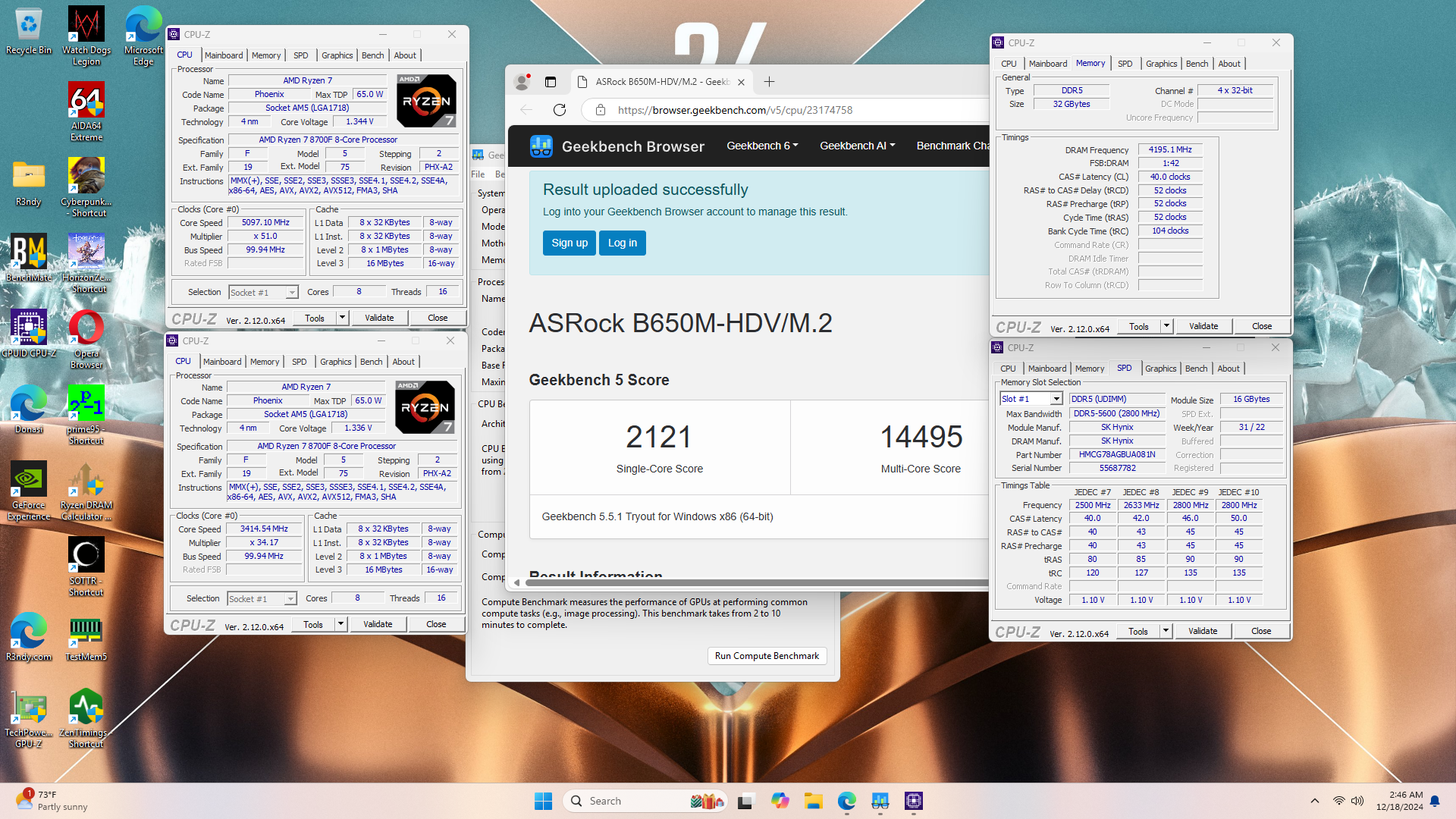The image size is (1456, 819).
Task: Reload the Geekbench page in browser
Action: pyautogui.click(x=560, y=110)
